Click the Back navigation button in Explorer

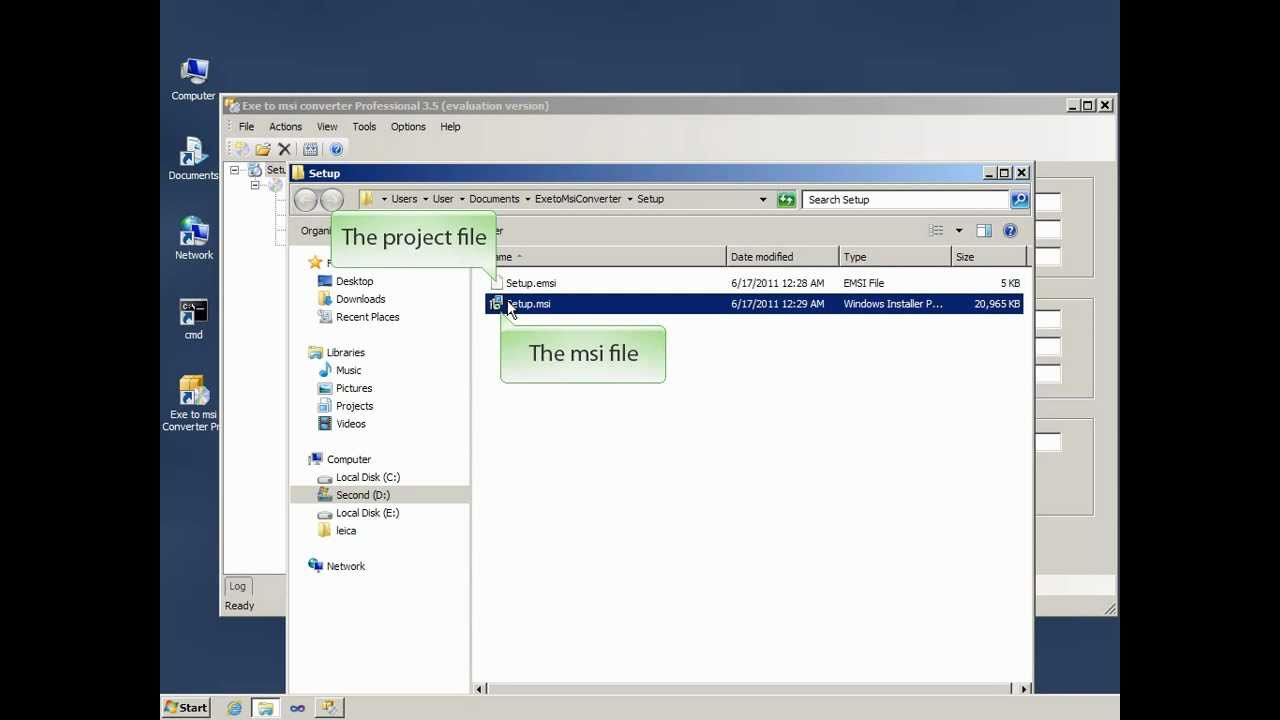(x=307, y=199)
